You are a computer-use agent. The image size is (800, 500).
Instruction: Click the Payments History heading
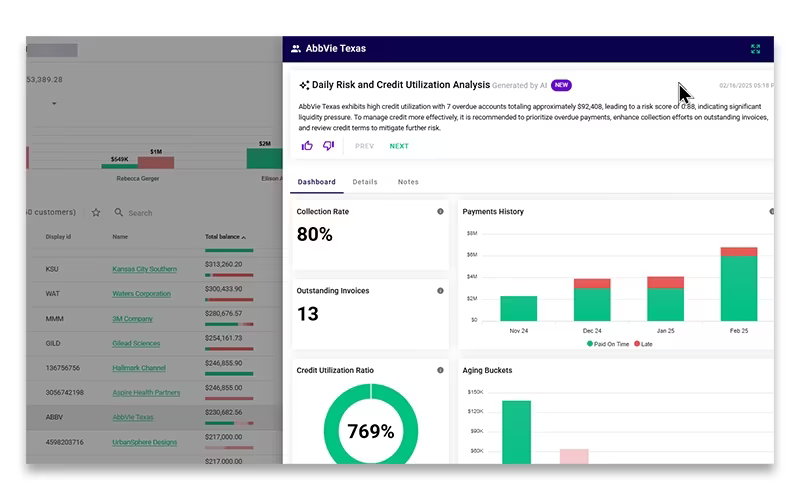(x=493, y=211)
